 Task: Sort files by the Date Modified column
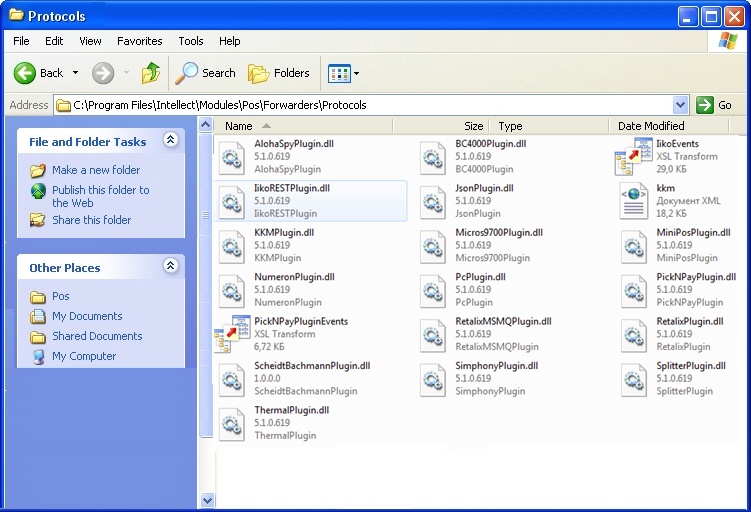651,126
